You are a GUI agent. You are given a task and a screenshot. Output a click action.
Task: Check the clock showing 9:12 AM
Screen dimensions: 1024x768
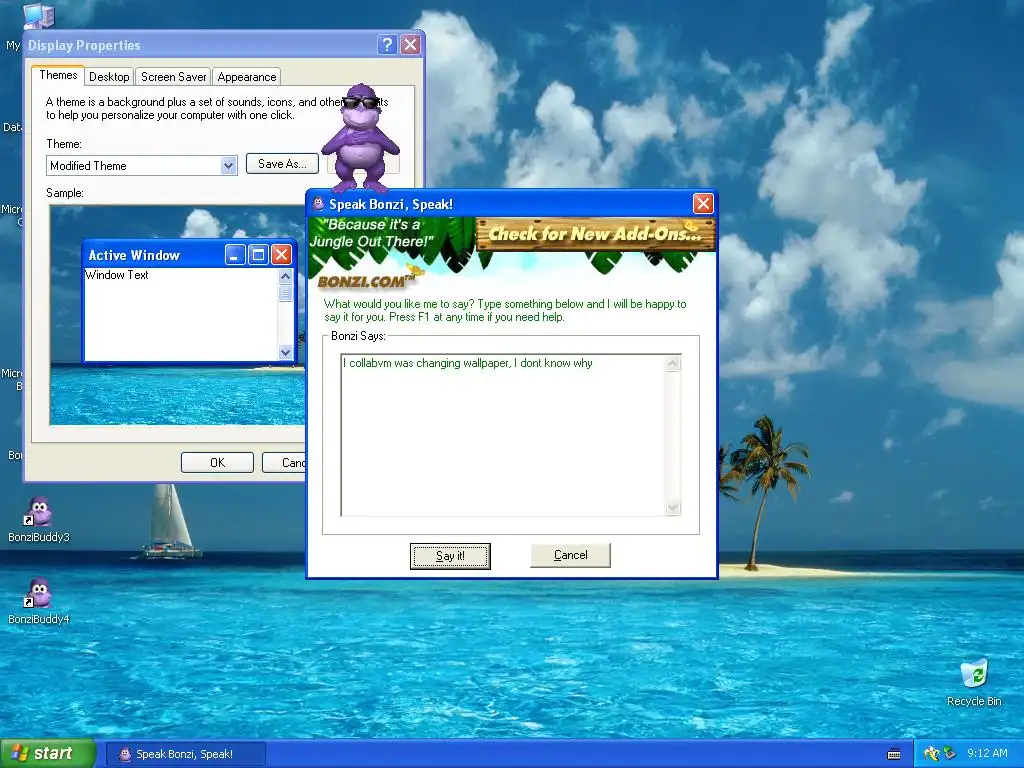(987, 754)
